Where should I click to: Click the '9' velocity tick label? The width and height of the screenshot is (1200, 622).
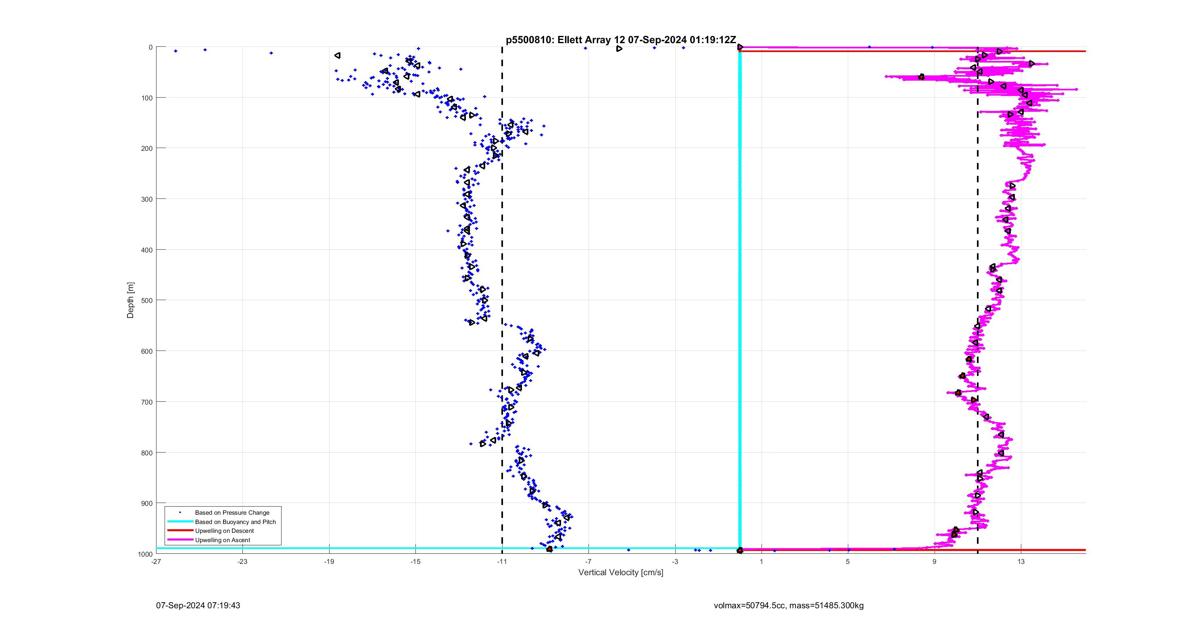coord(934,562)
